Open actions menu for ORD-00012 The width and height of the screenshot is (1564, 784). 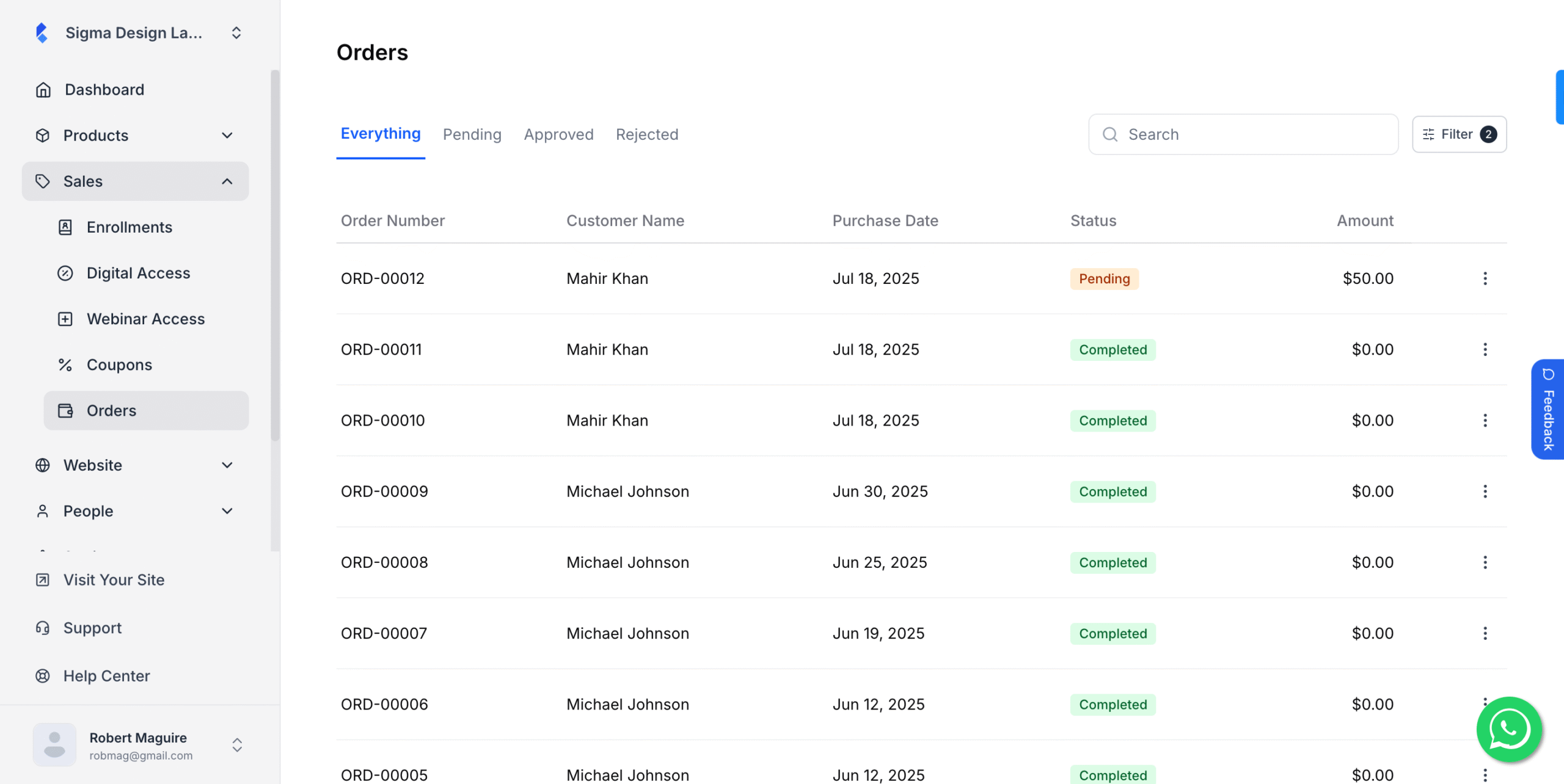click(x=1485, y=278)
